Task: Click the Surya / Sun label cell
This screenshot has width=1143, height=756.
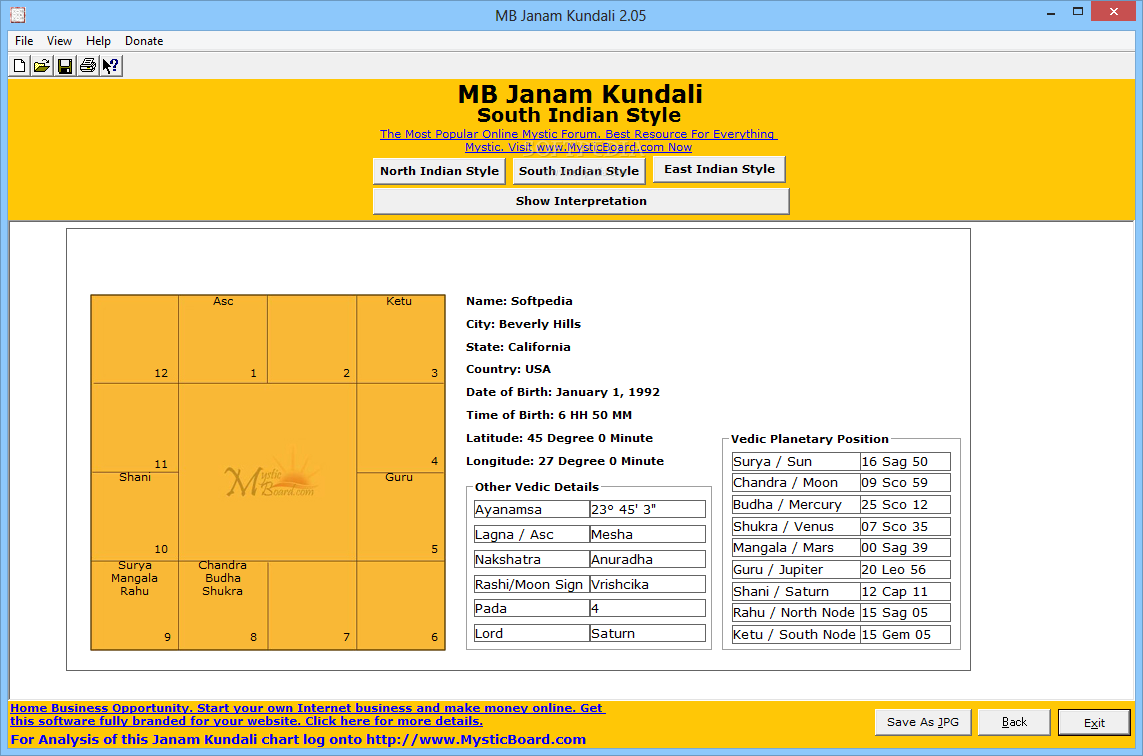Action: (x=796, y=461)
